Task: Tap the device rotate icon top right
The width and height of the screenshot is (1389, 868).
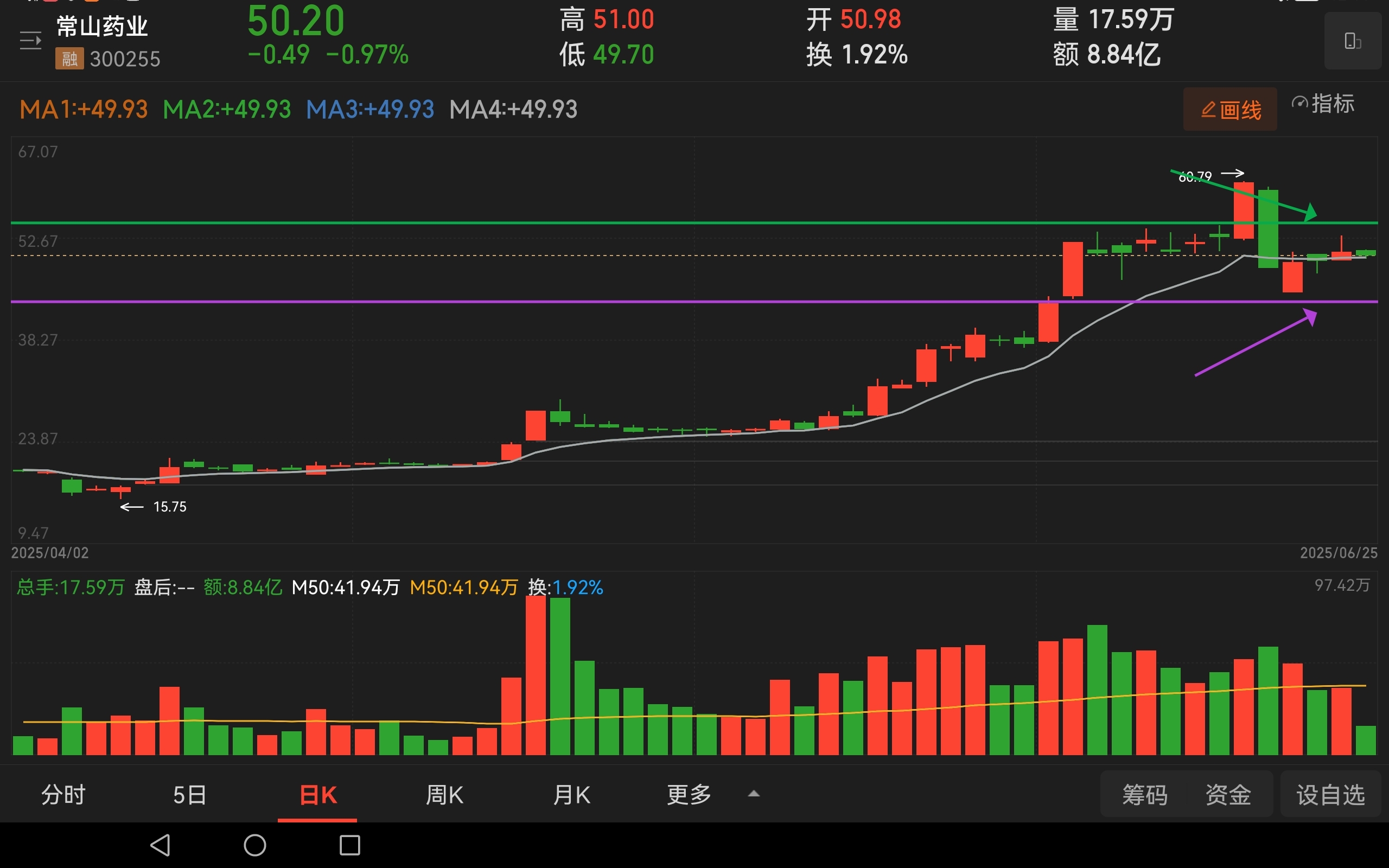Action: 1352,41
